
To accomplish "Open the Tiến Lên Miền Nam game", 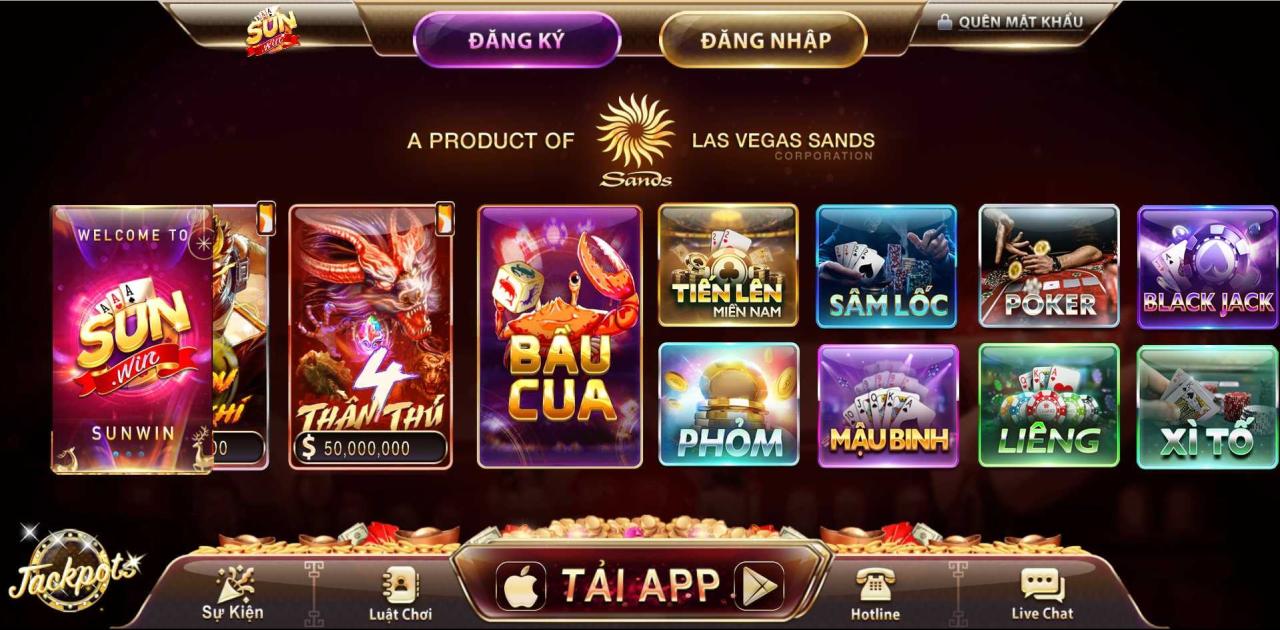I will pos(728,265).
